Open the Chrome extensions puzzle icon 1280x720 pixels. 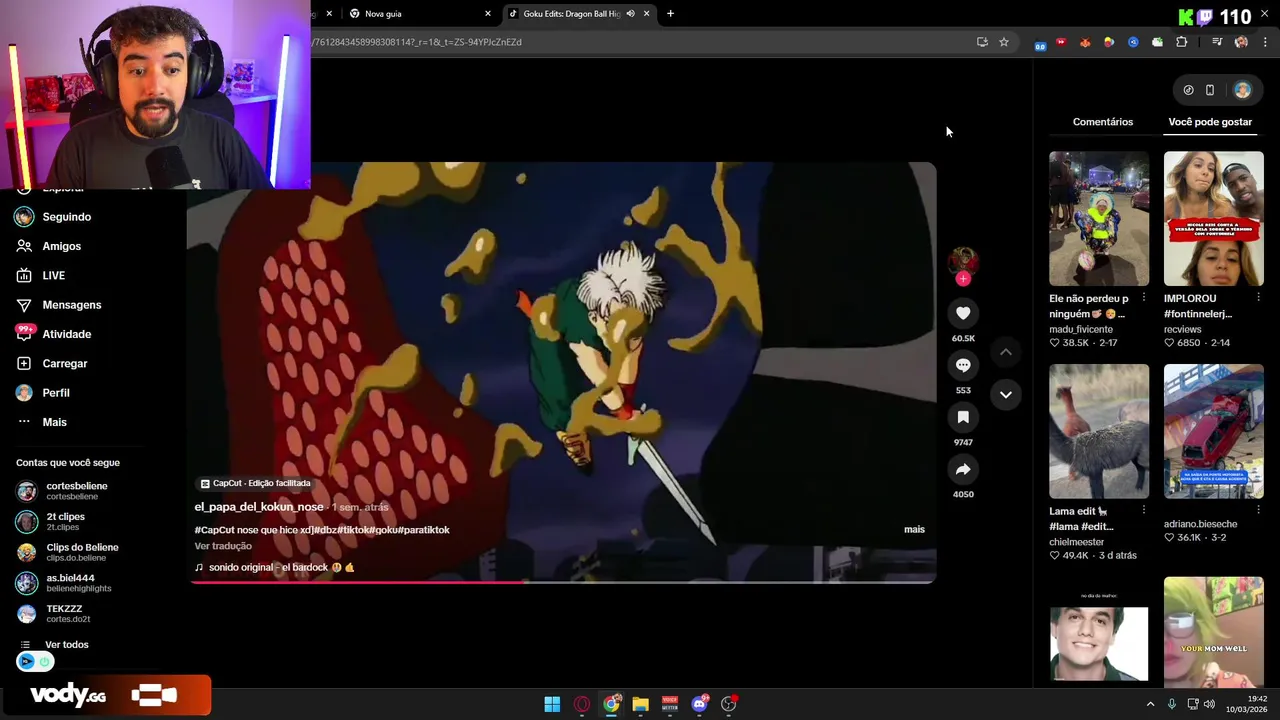[x=1182, y=42]
